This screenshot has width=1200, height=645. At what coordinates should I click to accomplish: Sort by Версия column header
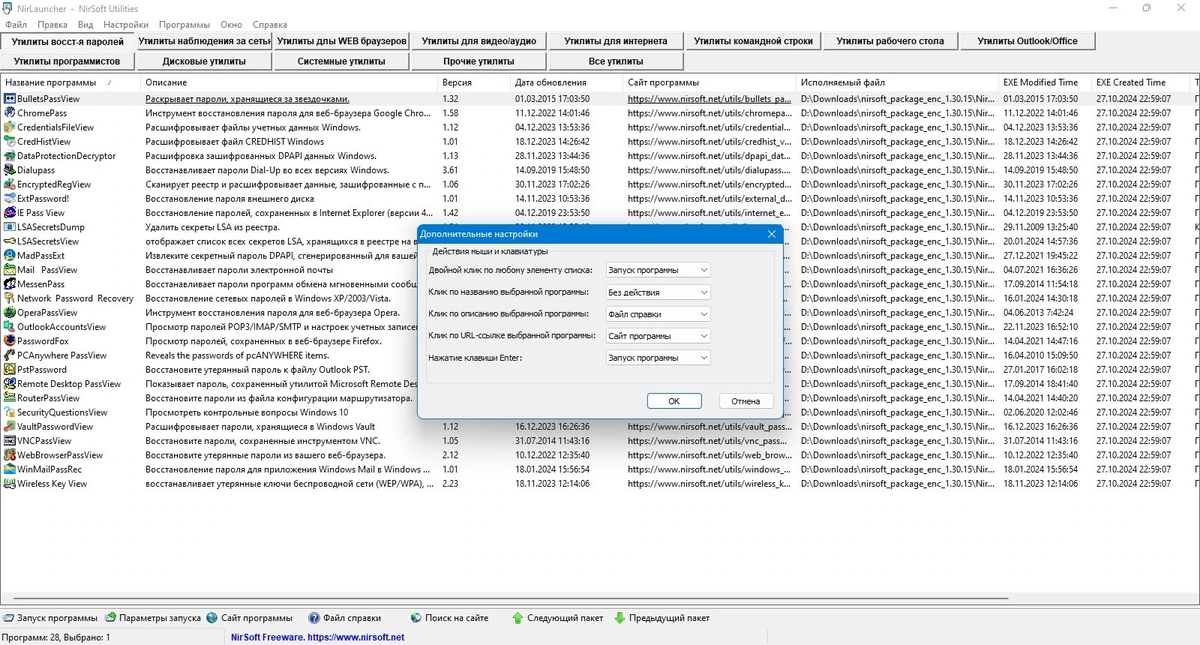(x=474, y=82)
